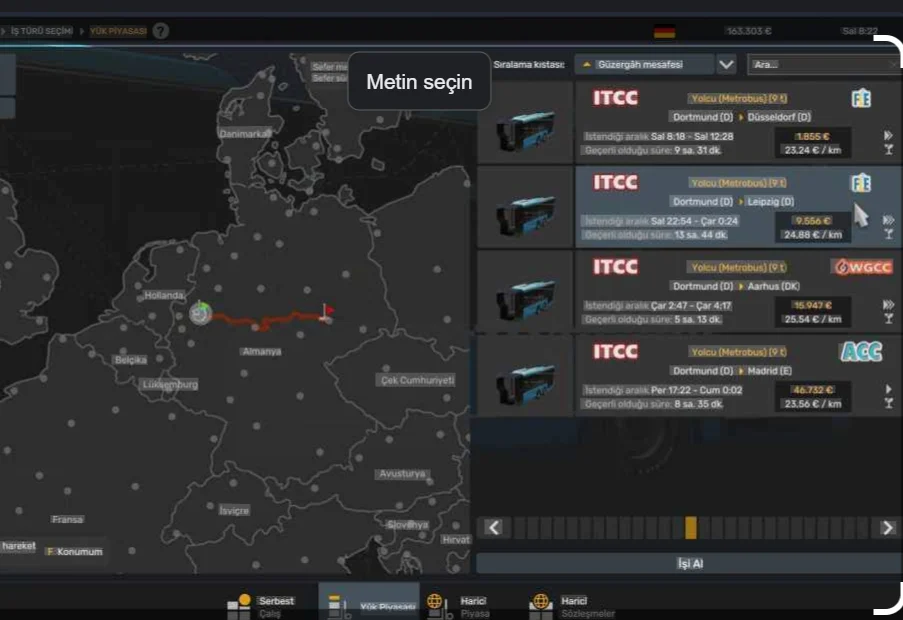Viewport: 903px width, 620px height.
Task: Go back to İş Türü Seçimi breadcrumb
Action: [x=42, y=31]
